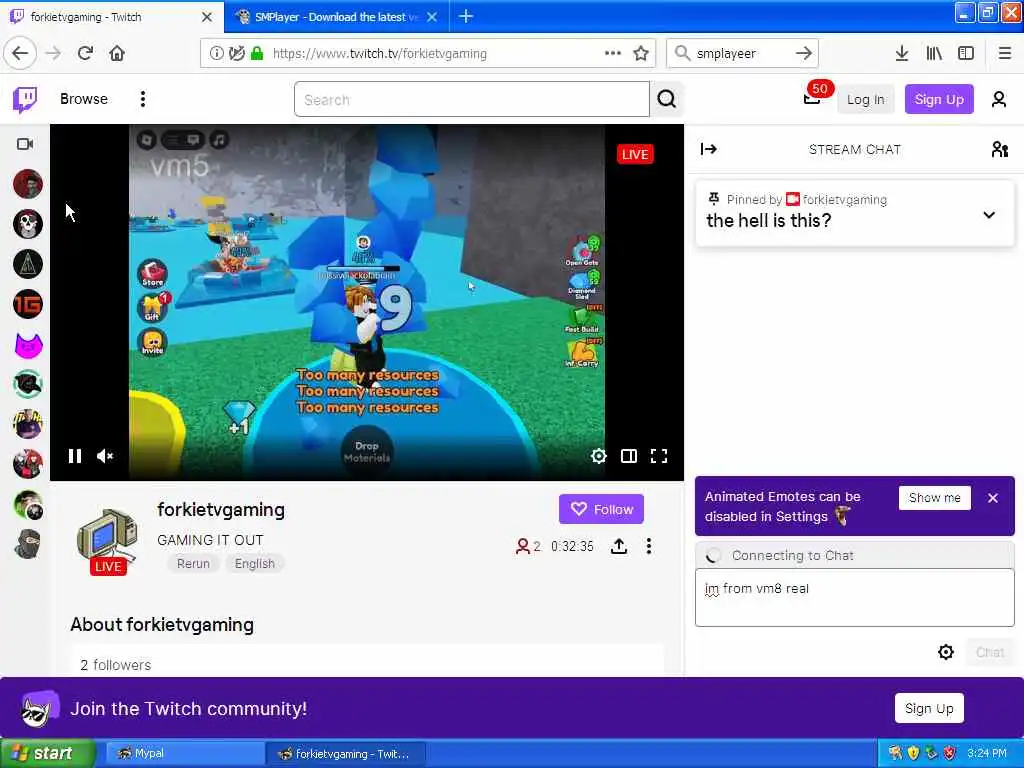Click the followed channels camera icon in sidebar

click(x=25, y=144)
